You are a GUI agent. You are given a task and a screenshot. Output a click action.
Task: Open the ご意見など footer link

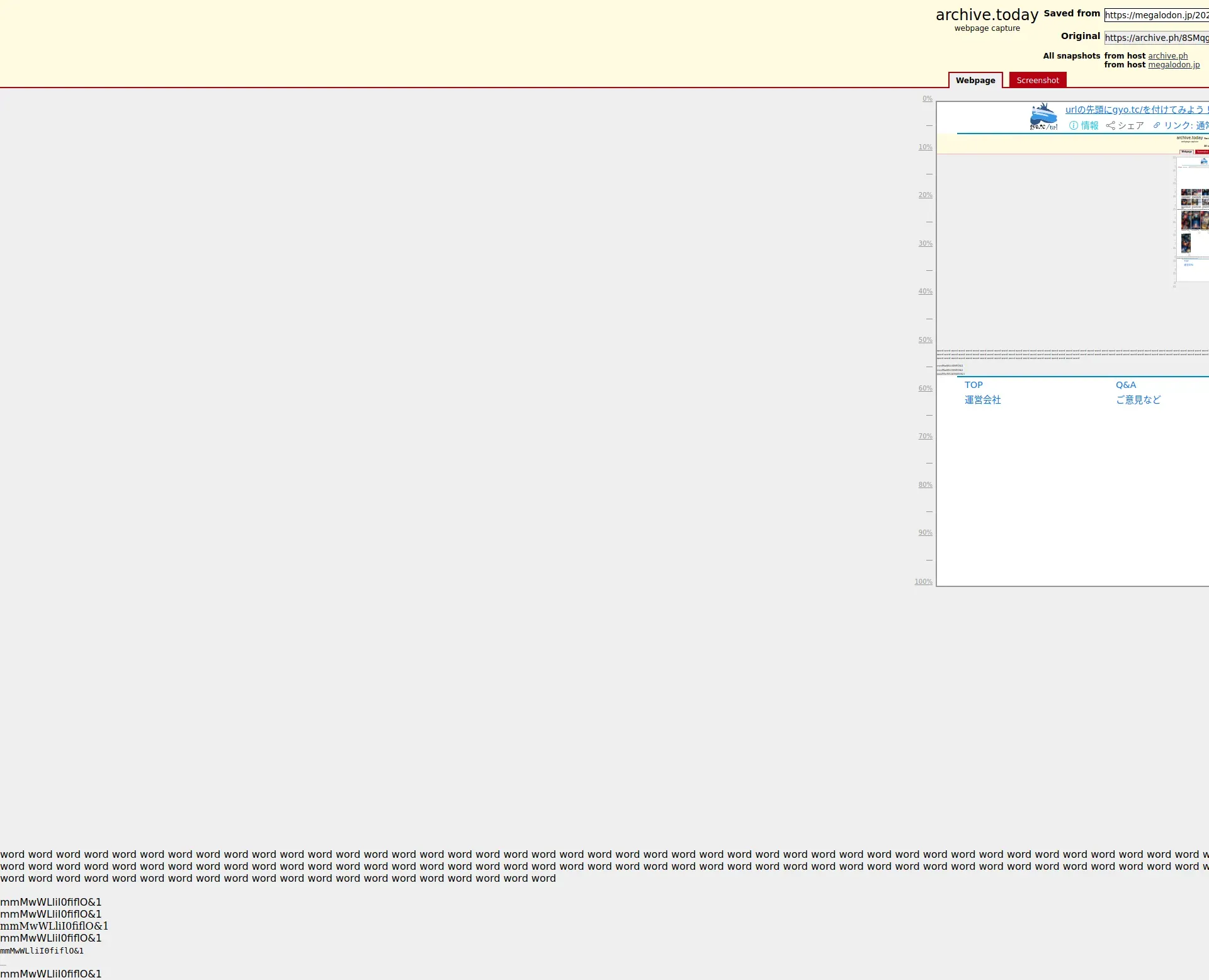1138,400
